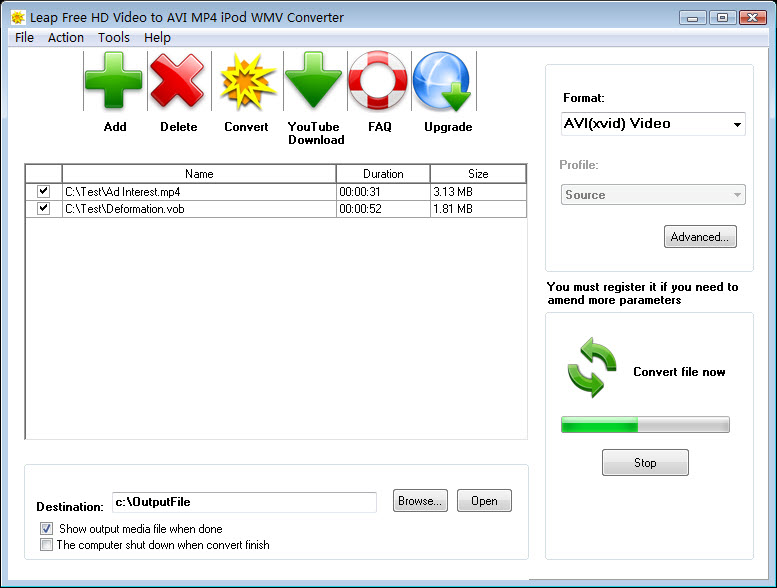Viewport: 777px width, 588px height.
Task: Click the green arrows Convert file now icon
Action: (x=592, y=368)
